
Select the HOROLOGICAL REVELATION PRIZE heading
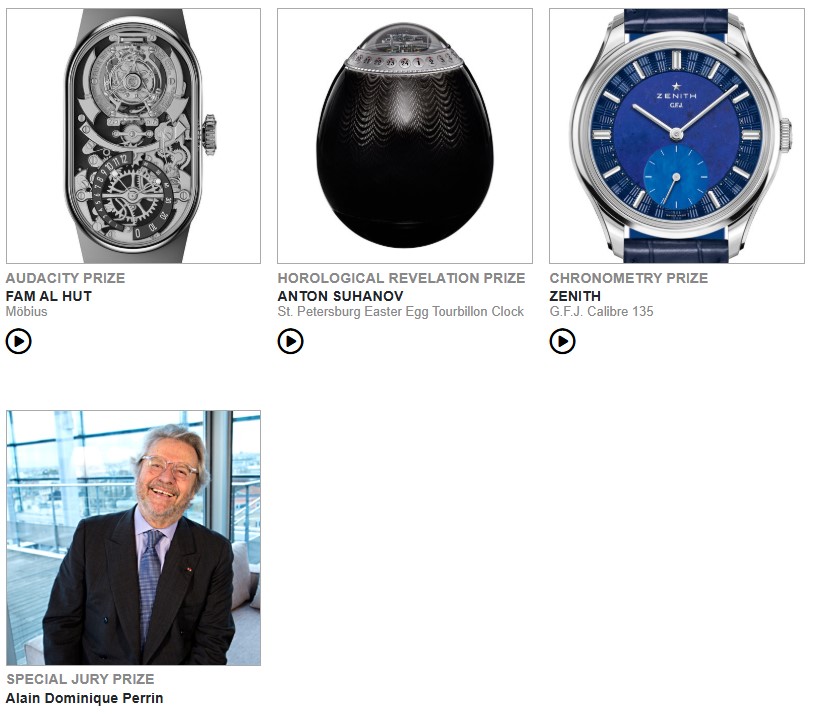(x=401, y=278)
